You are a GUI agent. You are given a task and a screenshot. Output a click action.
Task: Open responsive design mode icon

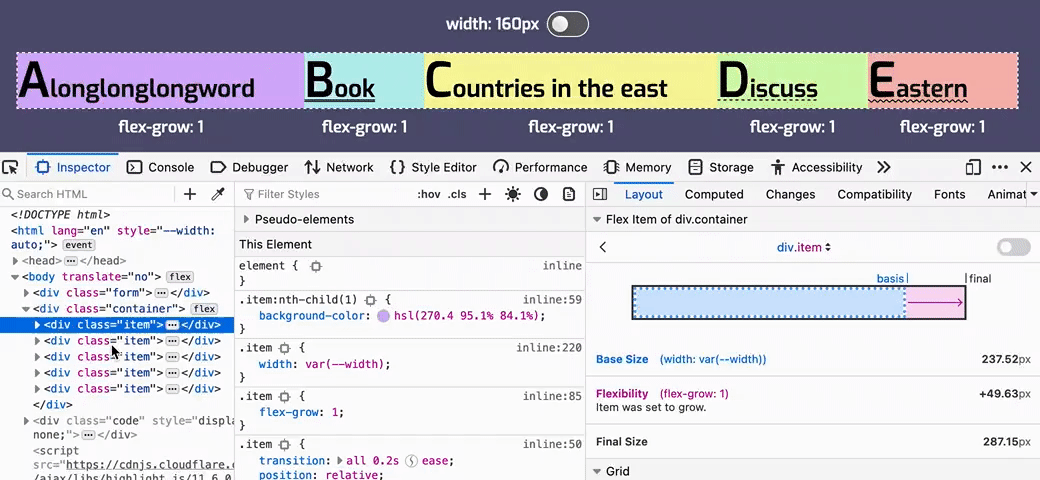pos(973,167)
